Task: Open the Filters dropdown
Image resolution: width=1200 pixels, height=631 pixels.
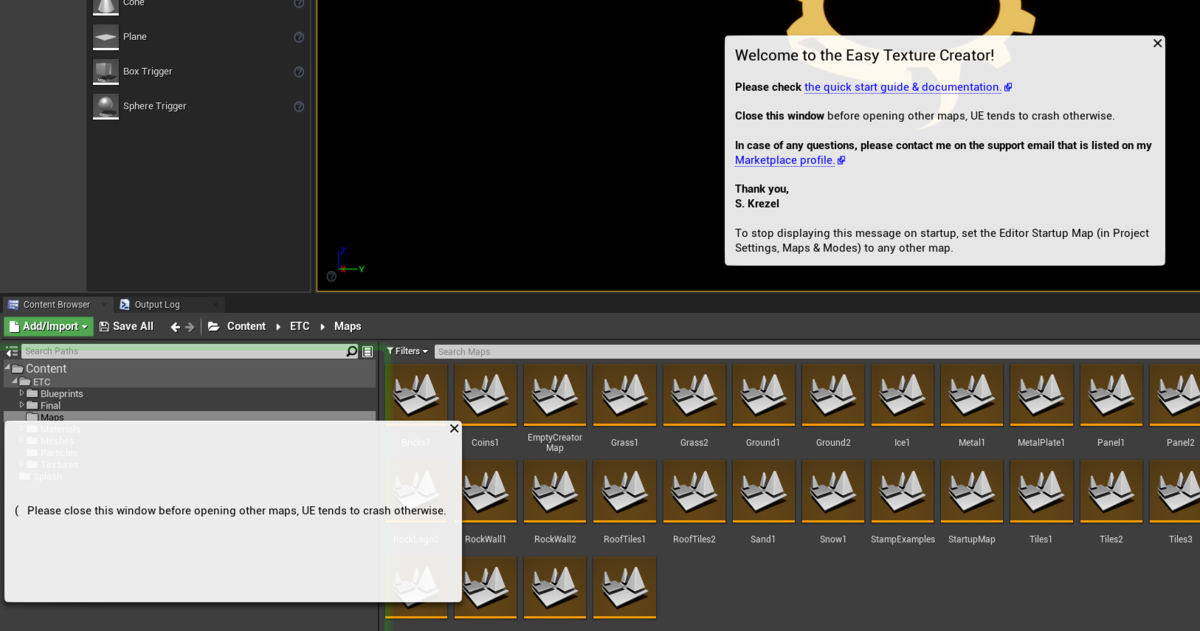Action: pyautogui.click(x=407, y=351)
